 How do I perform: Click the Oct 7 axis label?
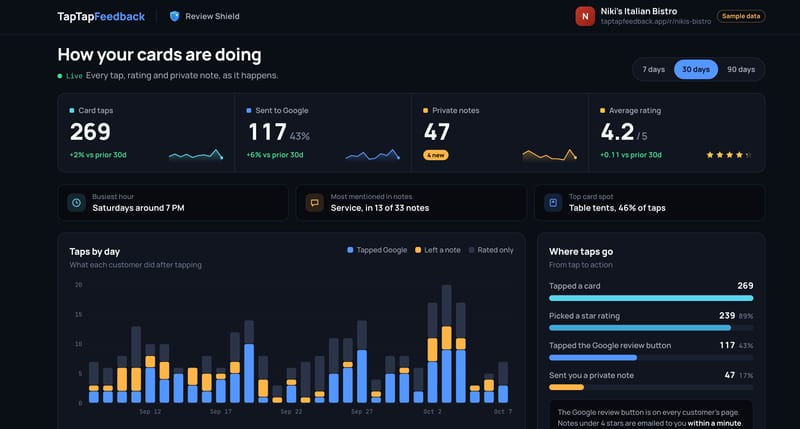pos(503,411)
